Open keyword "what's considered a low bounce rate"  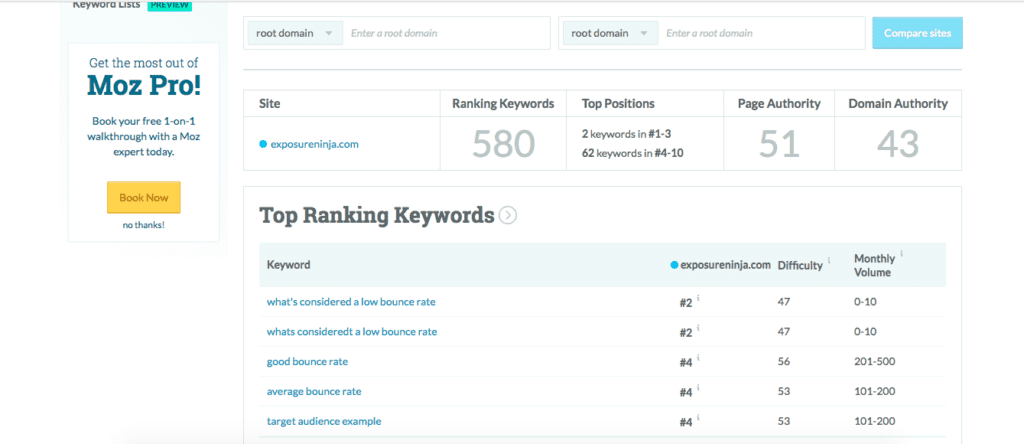351,302
